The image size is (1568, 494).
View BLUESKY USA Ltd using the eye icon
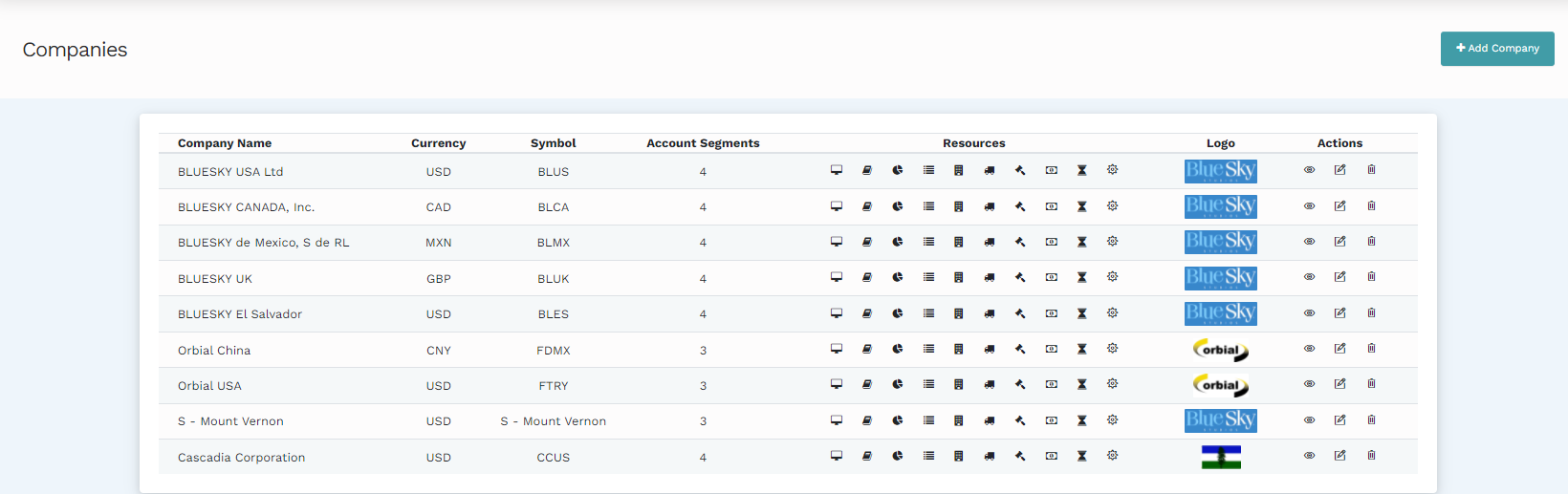tap(1310, 170)
